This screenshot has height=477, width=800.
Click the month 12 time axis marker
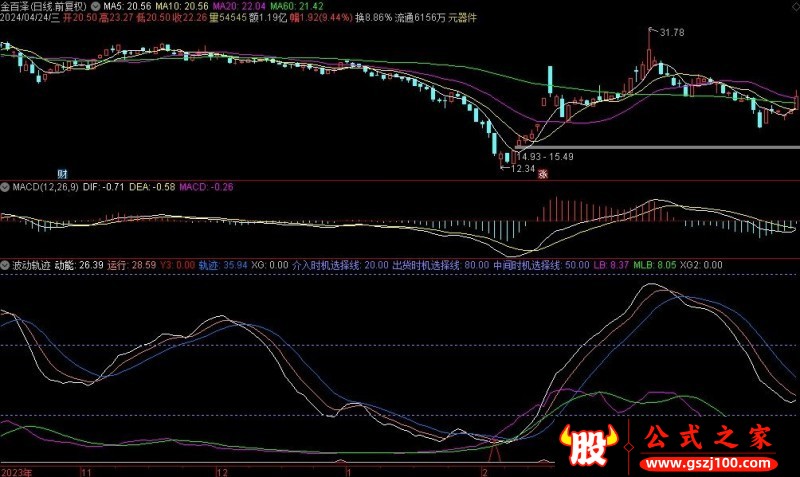[222, 472]
